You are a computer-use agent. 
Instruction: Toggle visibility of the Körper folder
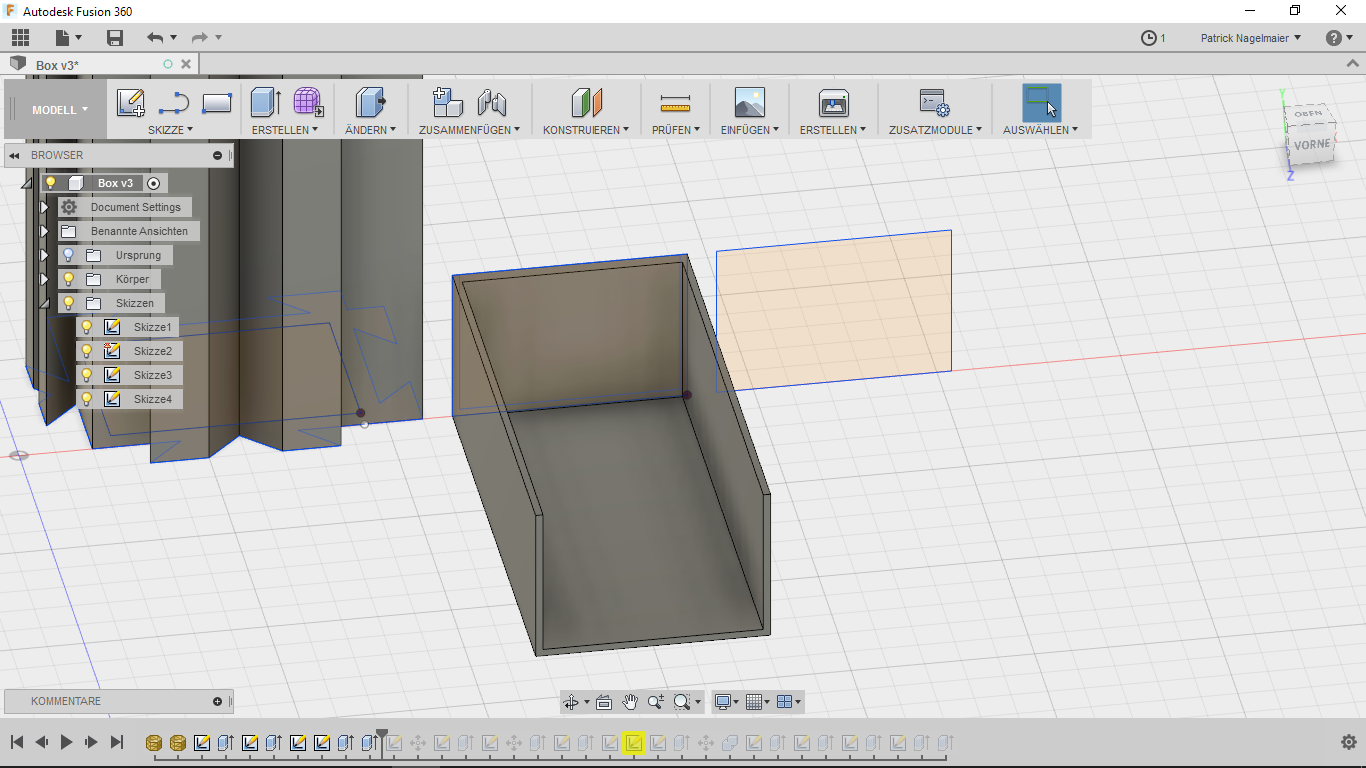69,279
